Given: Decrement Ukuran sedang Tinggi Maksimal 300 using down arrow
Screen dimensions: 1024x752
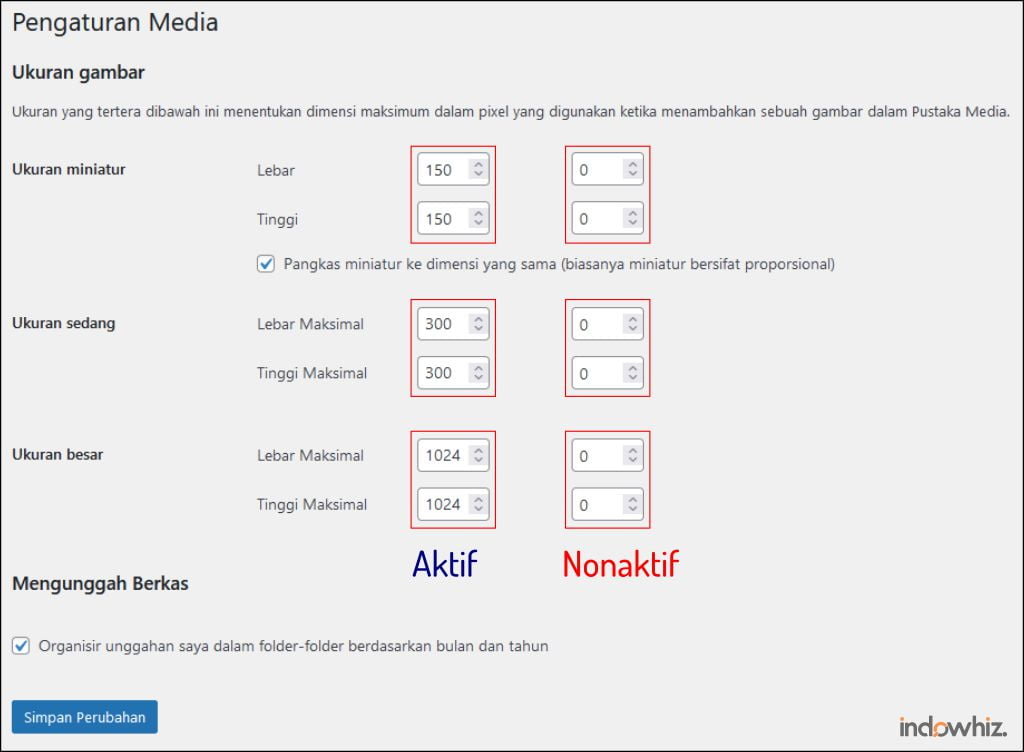Looking at the screenshot, I should tap(479, 377).
